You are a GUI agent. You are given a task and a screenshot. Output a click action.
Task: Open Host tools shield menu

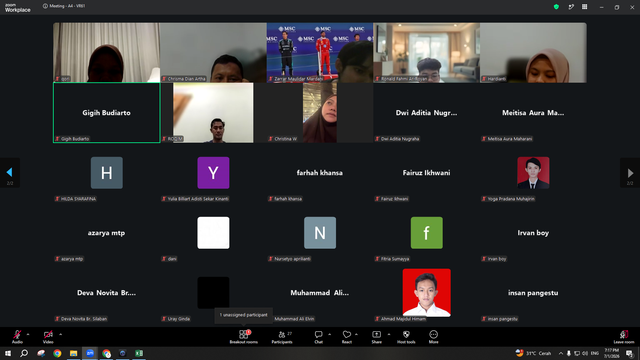406,337
